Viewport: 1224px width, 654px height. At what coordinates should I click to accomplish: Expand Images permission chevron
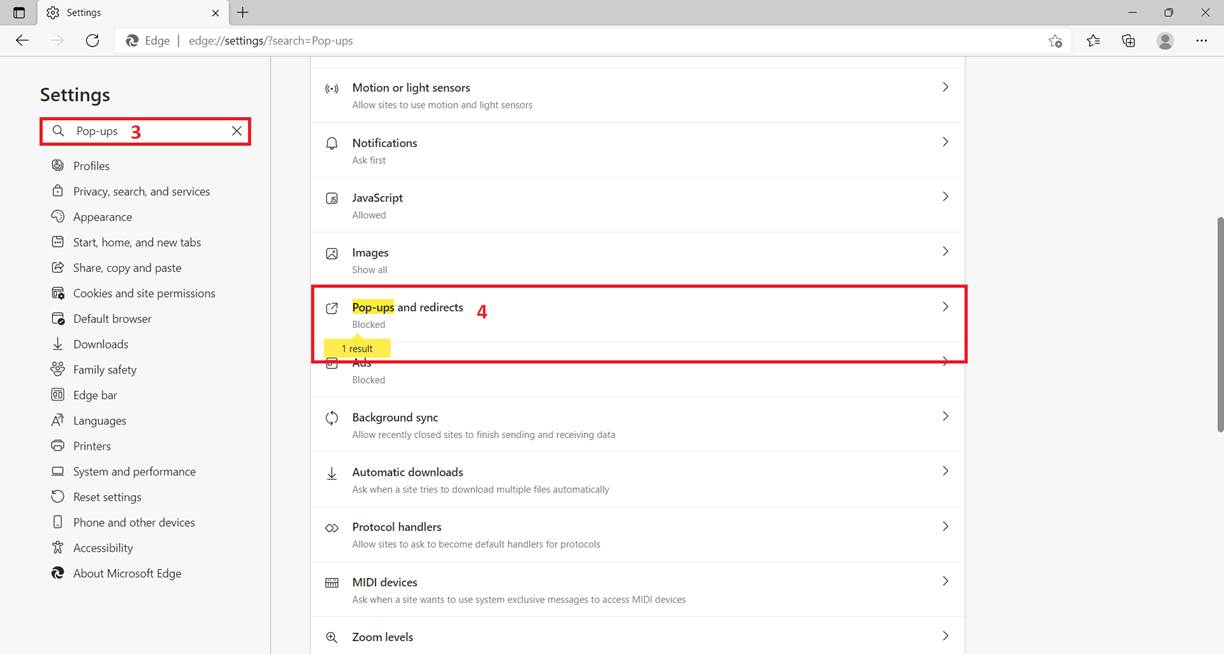pos(945,252)
